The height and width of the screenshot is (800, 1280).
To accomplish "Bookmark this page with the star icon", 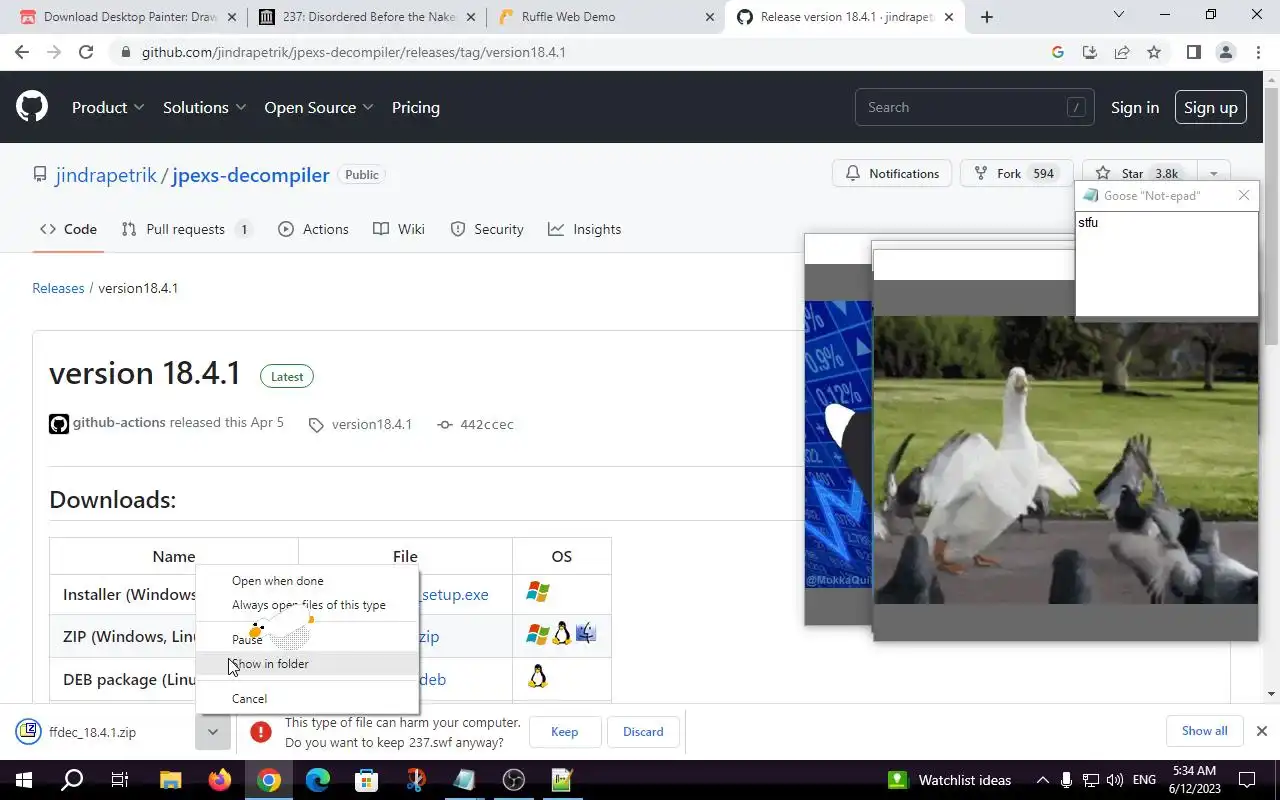I will tap(1154, 52).
